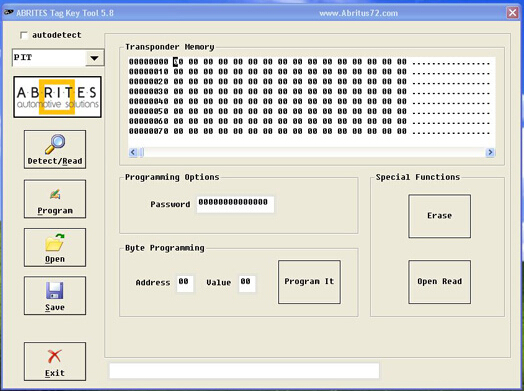Click the Erase special function button
524x391 pixels.
point(439,216)
